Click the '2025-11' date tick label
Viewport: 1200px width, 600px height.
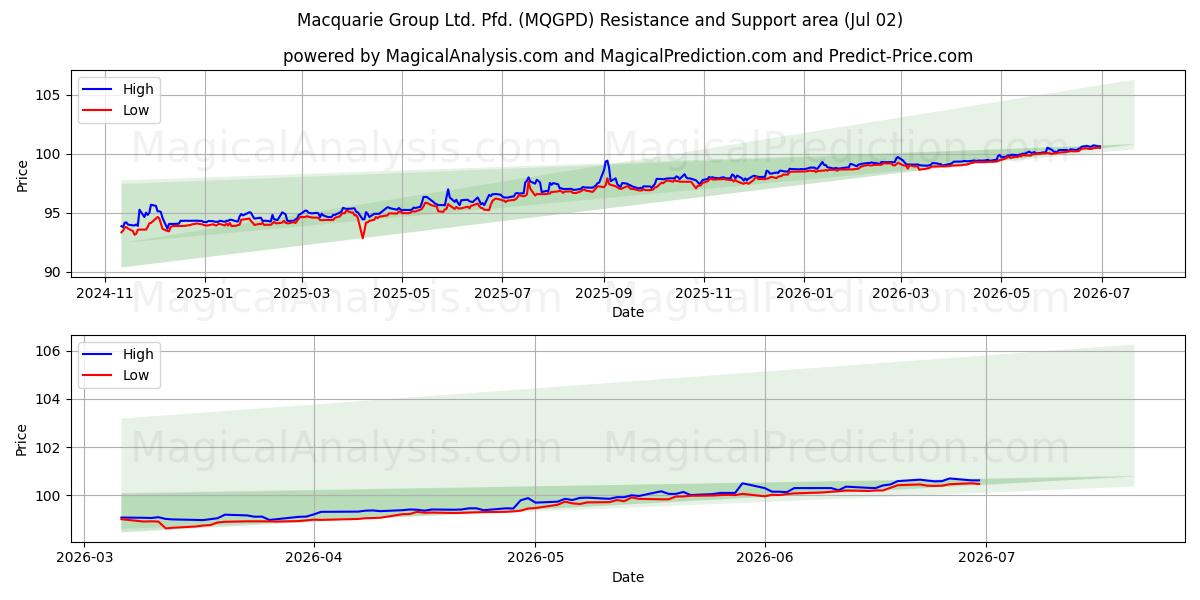(x=703, y=292)
